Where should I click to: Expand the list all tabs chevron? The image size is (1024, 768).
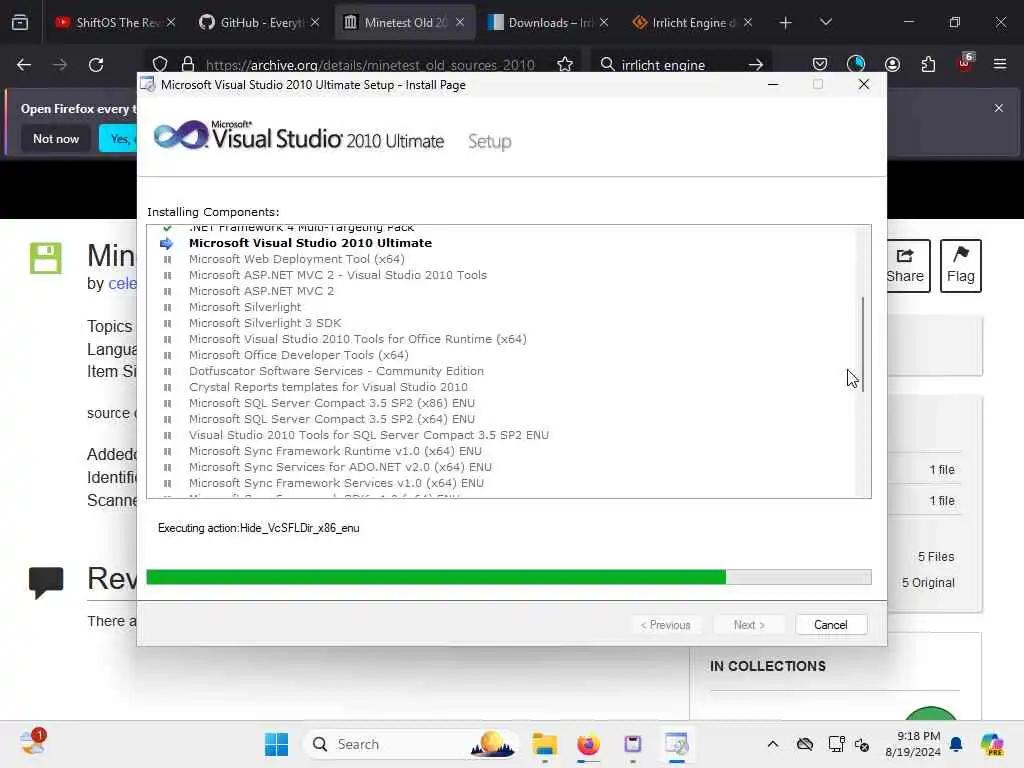click(825, 23)
